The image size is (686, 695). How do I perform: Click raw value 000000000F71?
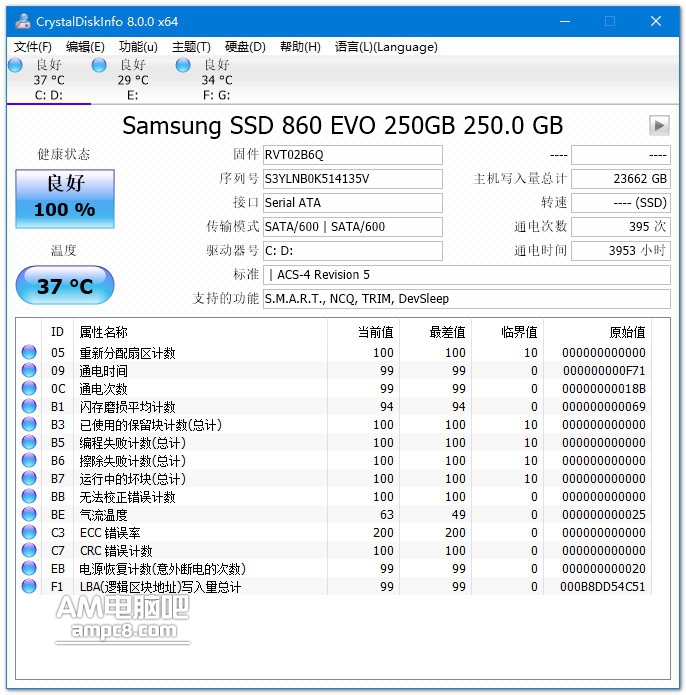tap(604, 371)
